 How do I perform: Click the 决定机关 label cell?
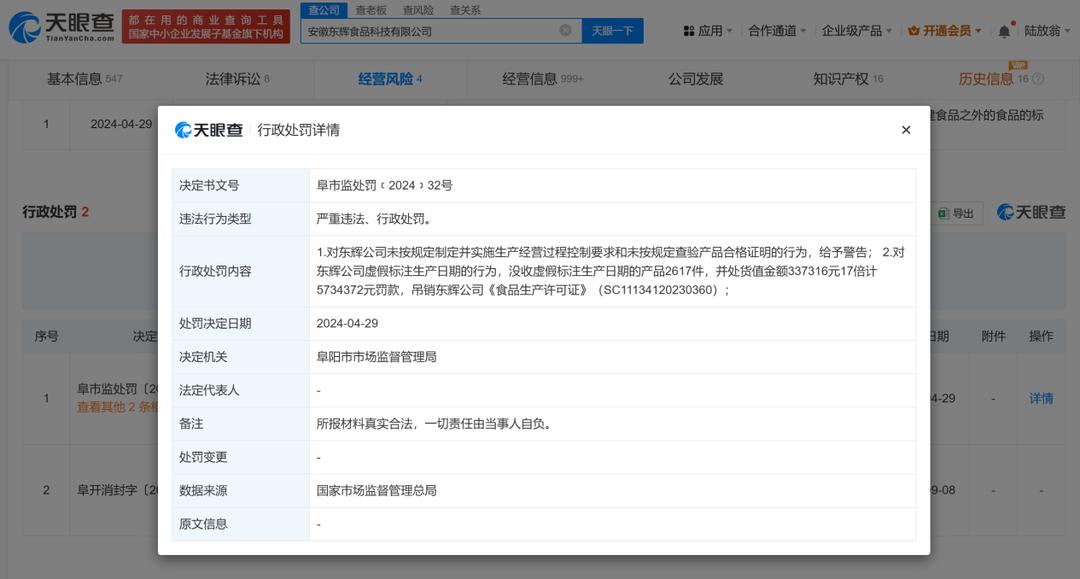(x=240, y=357)
